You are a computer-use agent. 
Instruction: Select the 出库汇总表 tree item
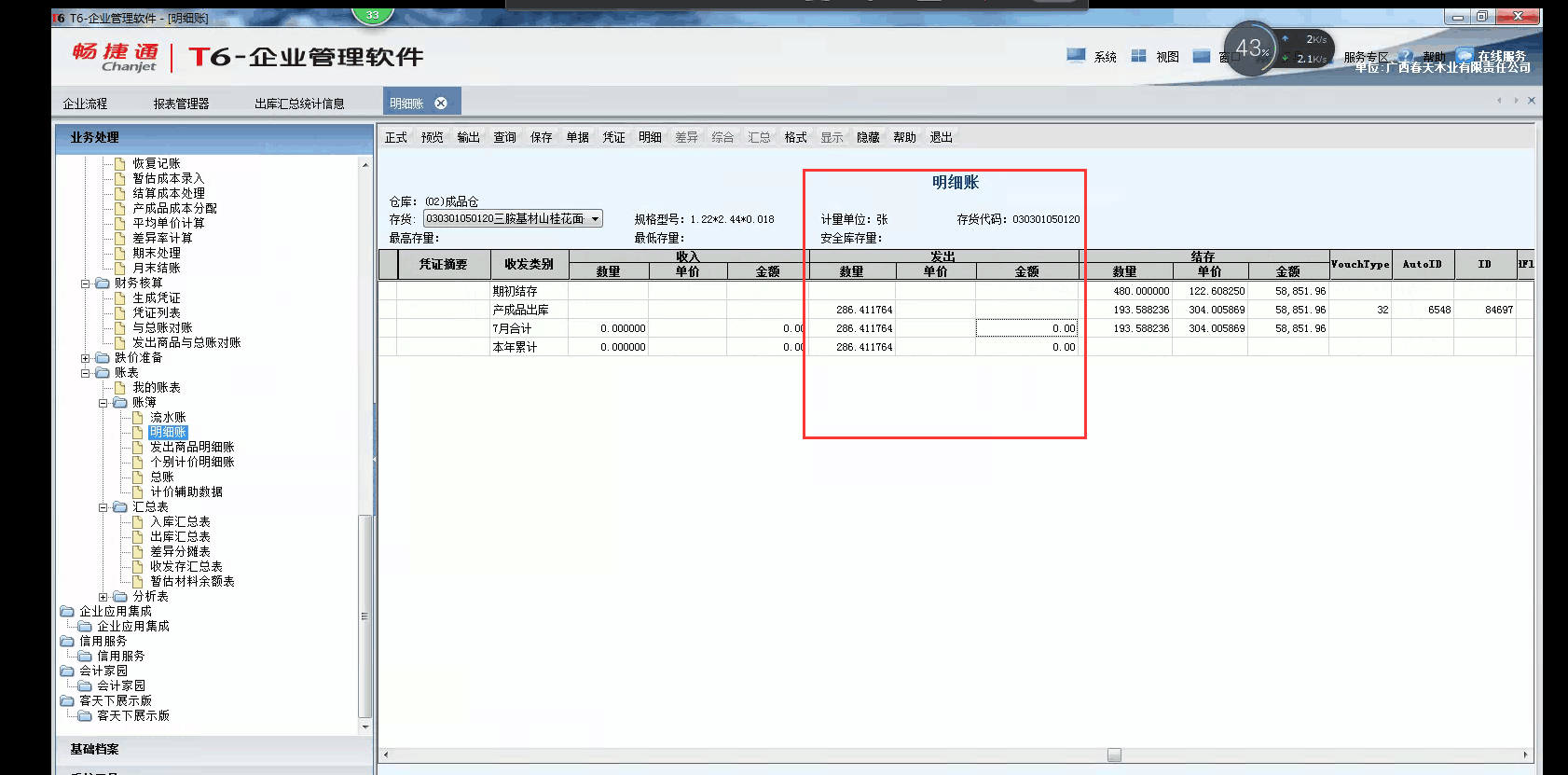tap(181, 536)
